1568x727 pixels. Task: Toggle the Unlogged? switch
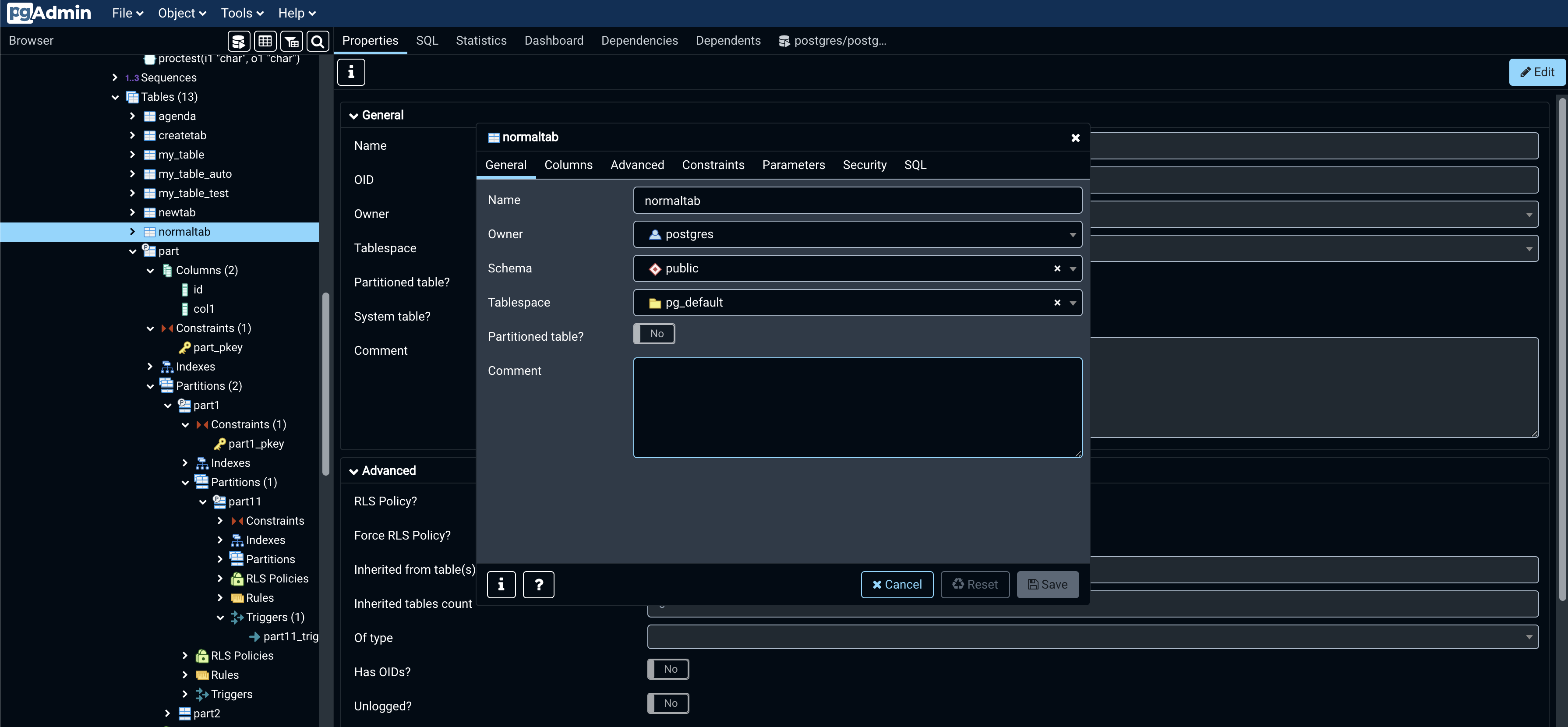668,703
